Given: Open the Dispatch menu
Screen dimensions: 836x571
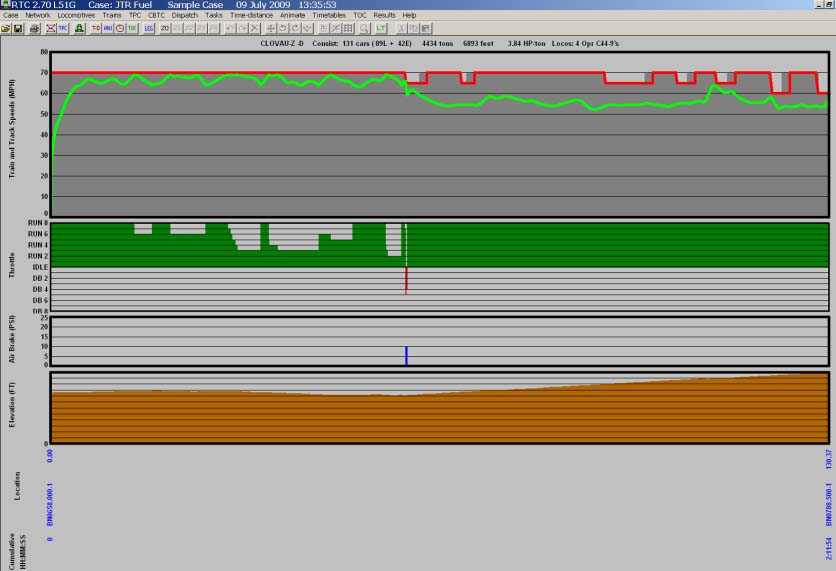Looking at the screenshot, I should 183,16.
